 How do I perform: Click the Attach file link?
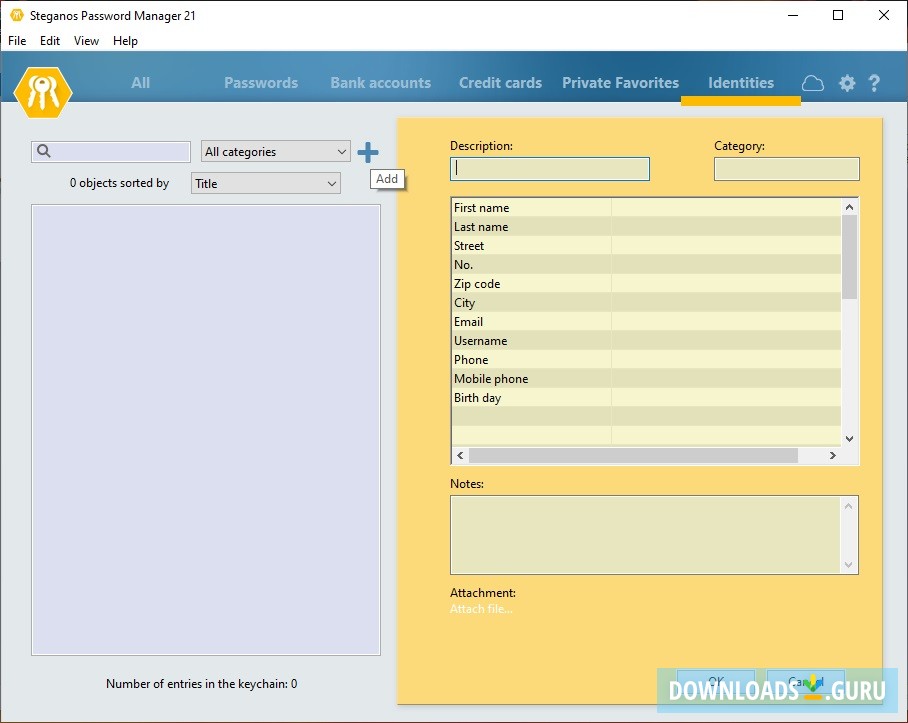click(481, 608)
